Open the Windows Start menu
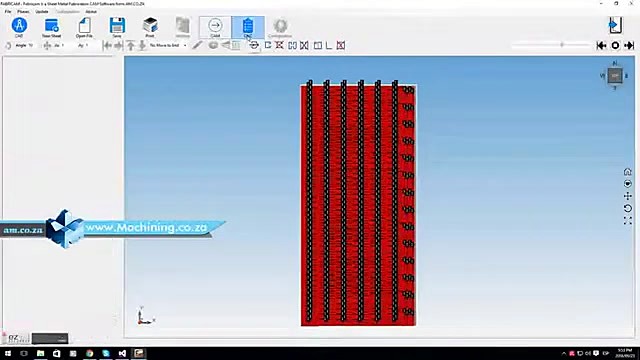Screen dimensions: 640x360 (x=8, y=353)
